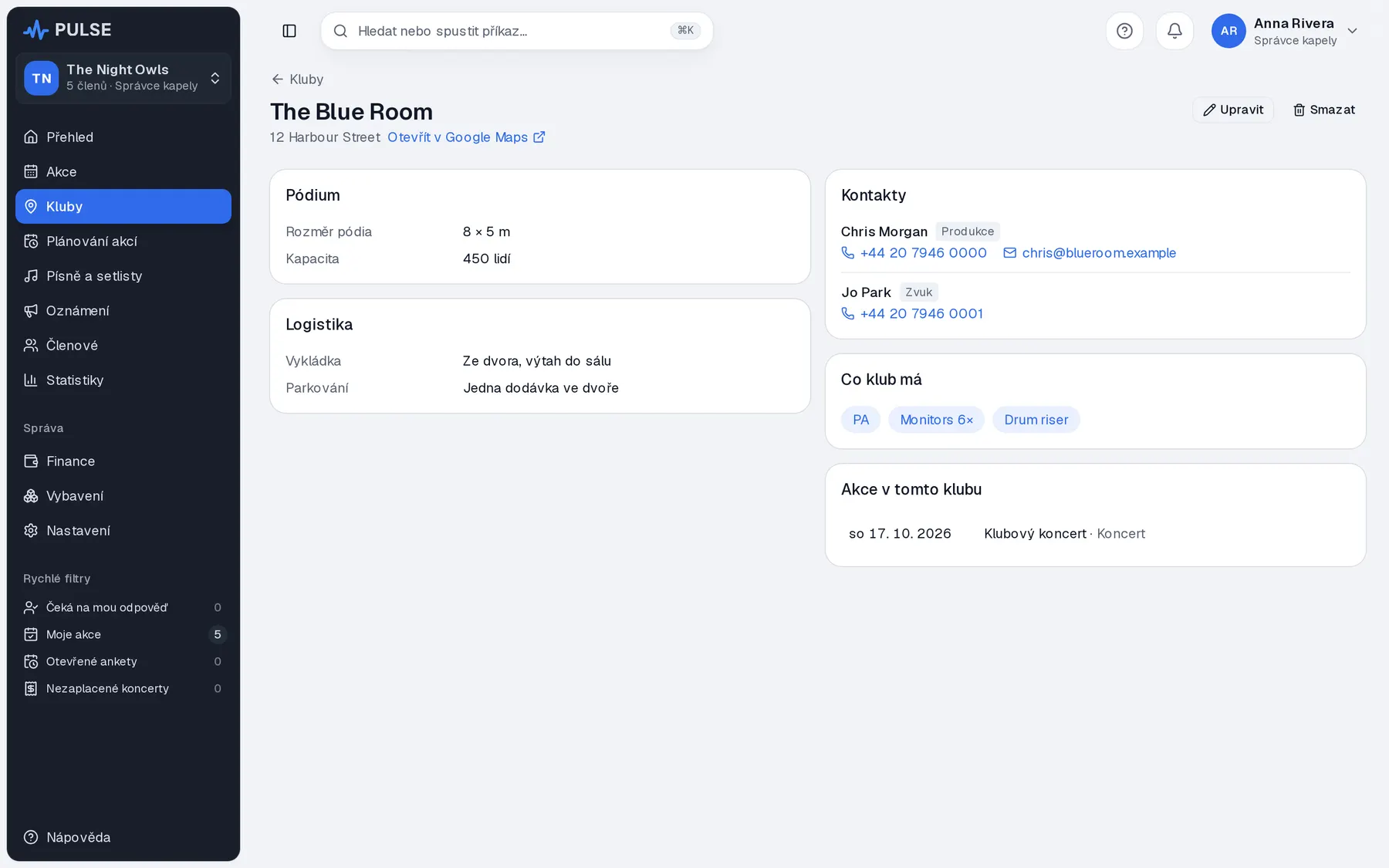The image size is (1389, 868).
Task: Click phone icon beside Jo Park's number
Action: (847, 314)
